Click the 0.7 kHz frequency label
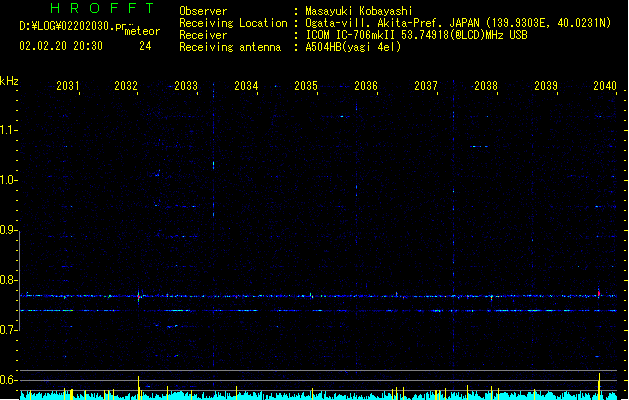Screen dimensions: 629x400 8,330
